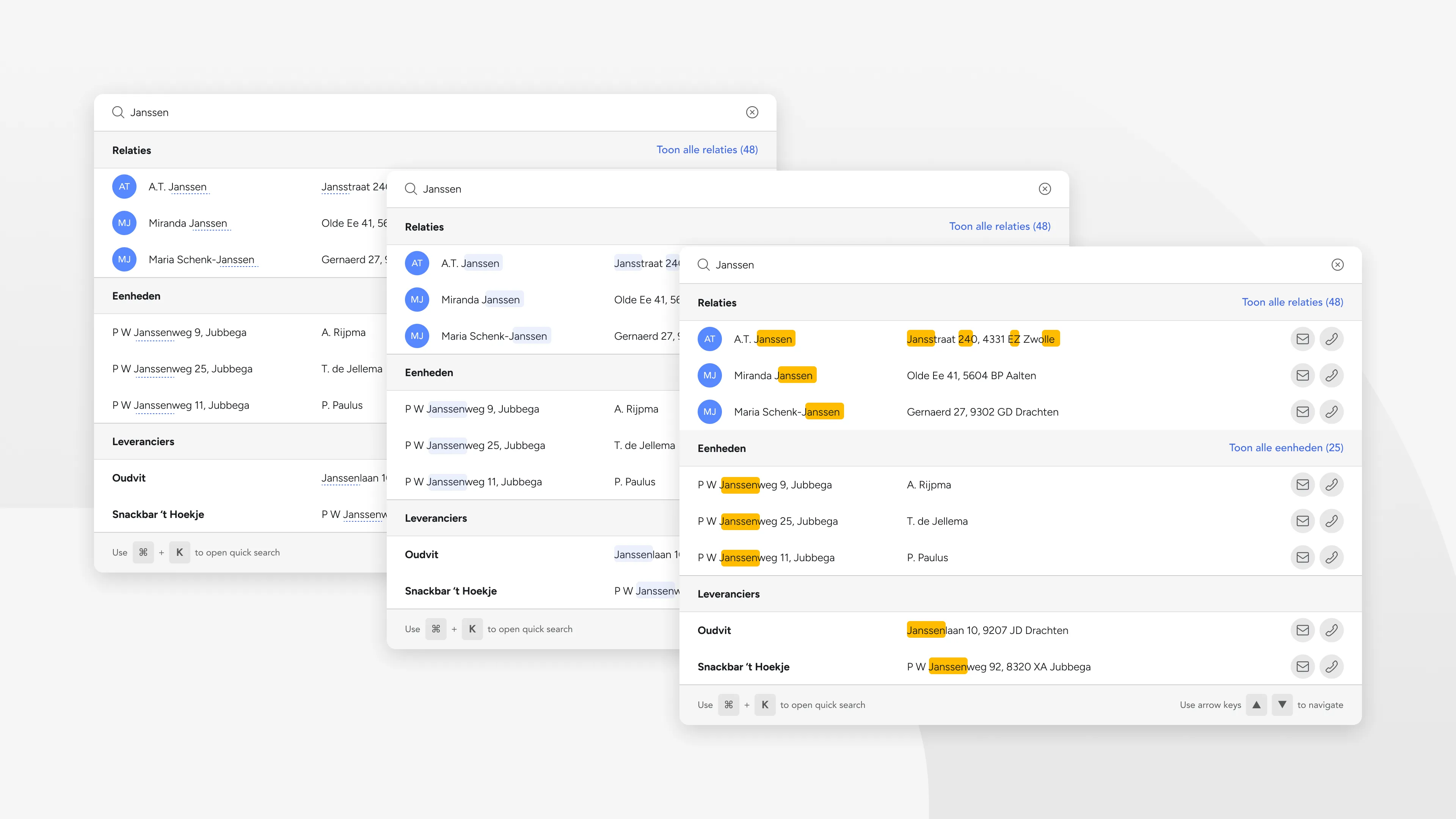Click the MJ avatar for Miranda Janssen
The width and height of the screenshot is (1456, 819).
[709, 375]
